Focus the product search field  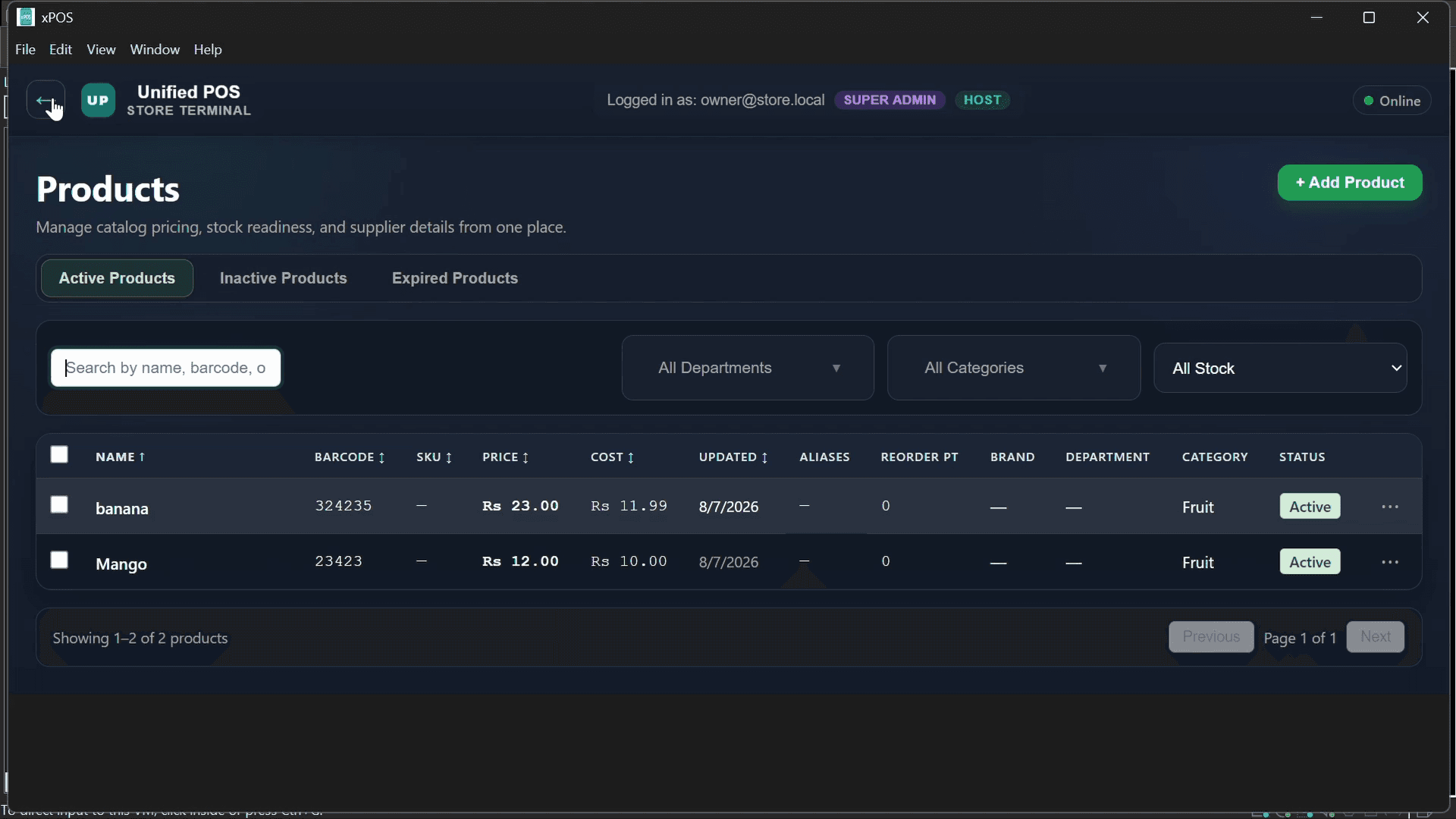[166, 368]
